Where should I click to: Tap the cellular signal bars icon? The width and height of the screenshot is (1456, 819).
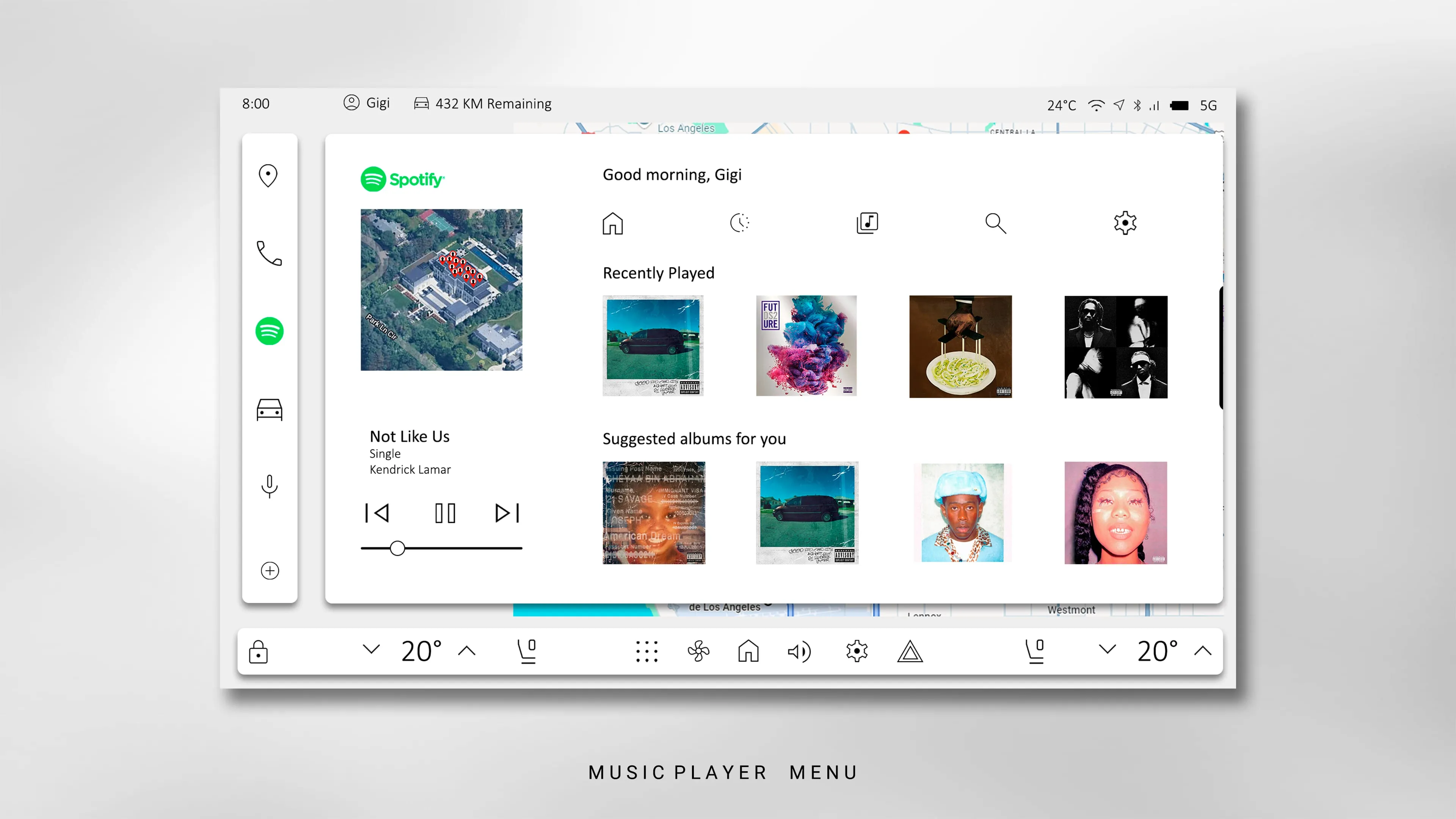1154,106
